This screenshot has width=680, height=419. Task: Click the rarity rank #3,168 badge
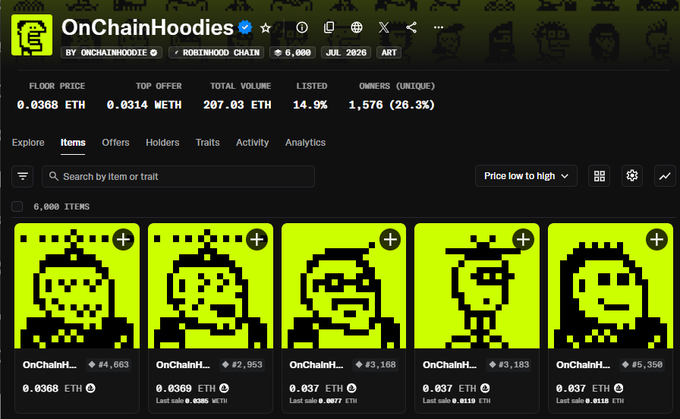pos(376,365)
